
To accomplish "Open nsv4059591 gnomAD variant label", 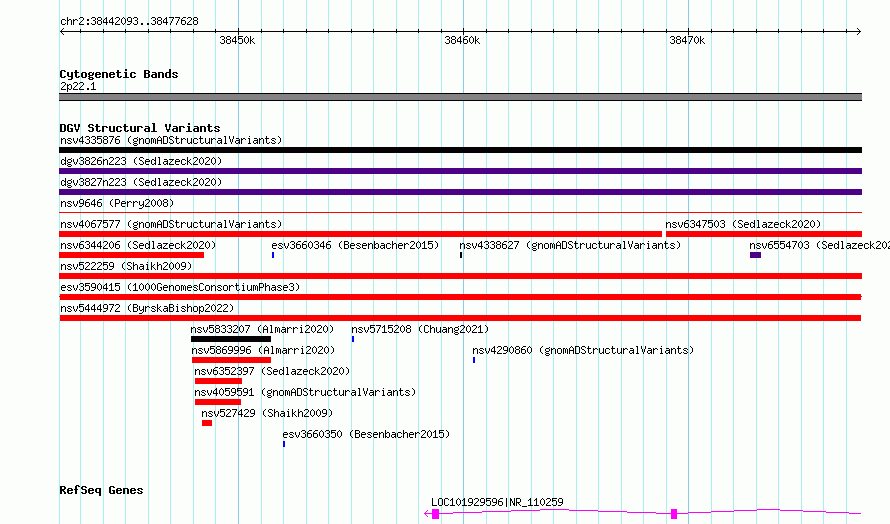I will [x=305, y=392].
